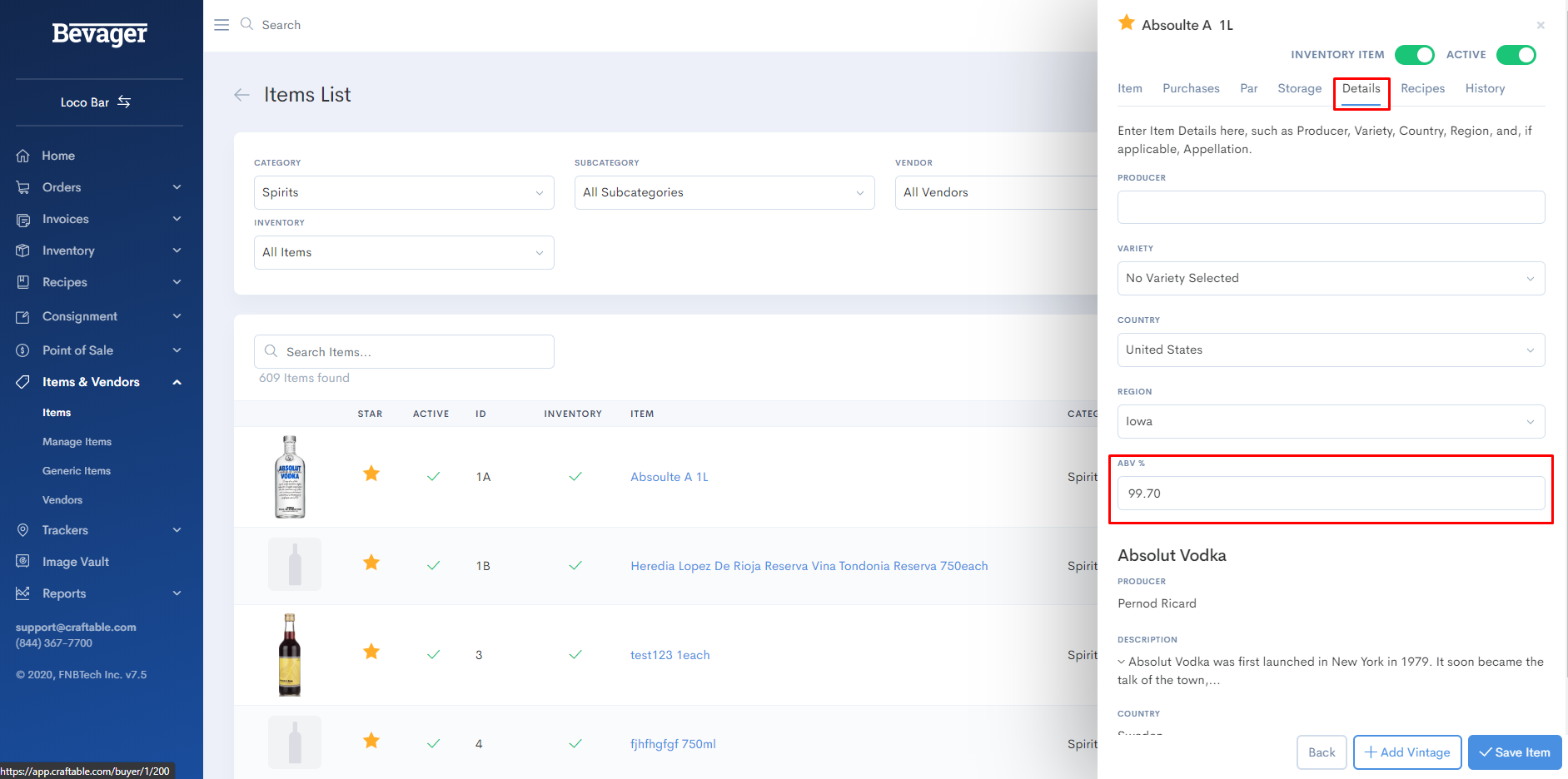Click the Absolut Vodka bottle thumbnail
The image size is (1568, 779).
coord(290,477)
